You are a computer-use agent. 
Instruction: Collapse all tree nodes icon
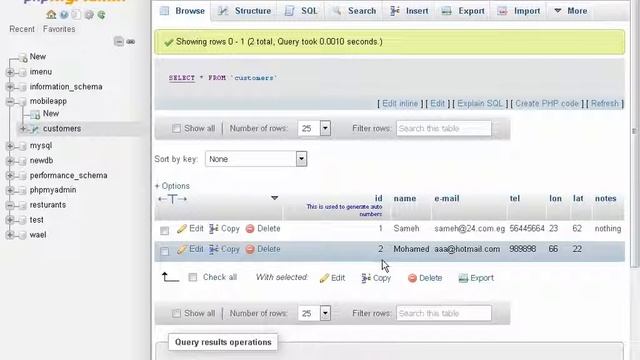tap(118, 42)
